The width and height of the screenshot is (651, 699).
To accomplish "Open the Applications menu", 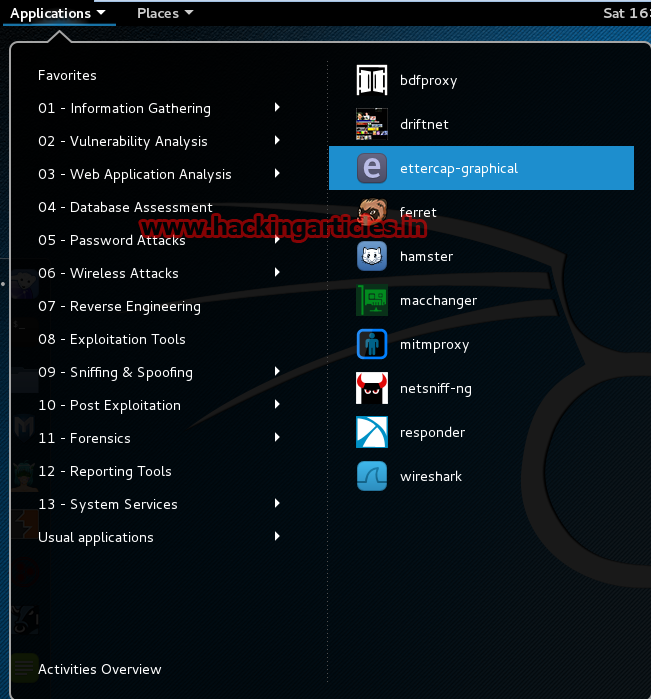I will click(x=58, y=13).
